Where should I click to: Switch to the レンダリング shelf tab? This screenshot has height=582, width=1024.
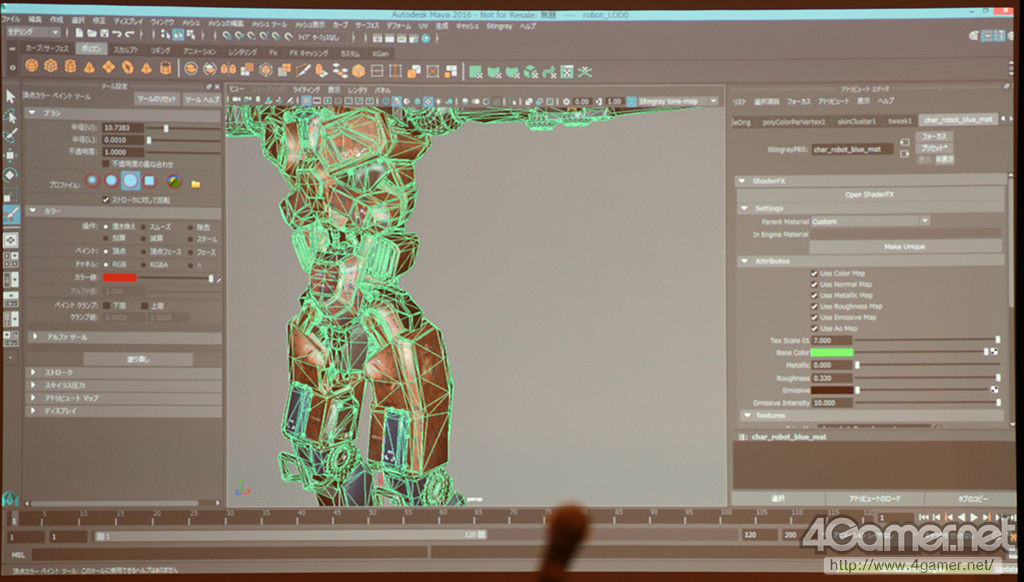(x=243, y=52)
